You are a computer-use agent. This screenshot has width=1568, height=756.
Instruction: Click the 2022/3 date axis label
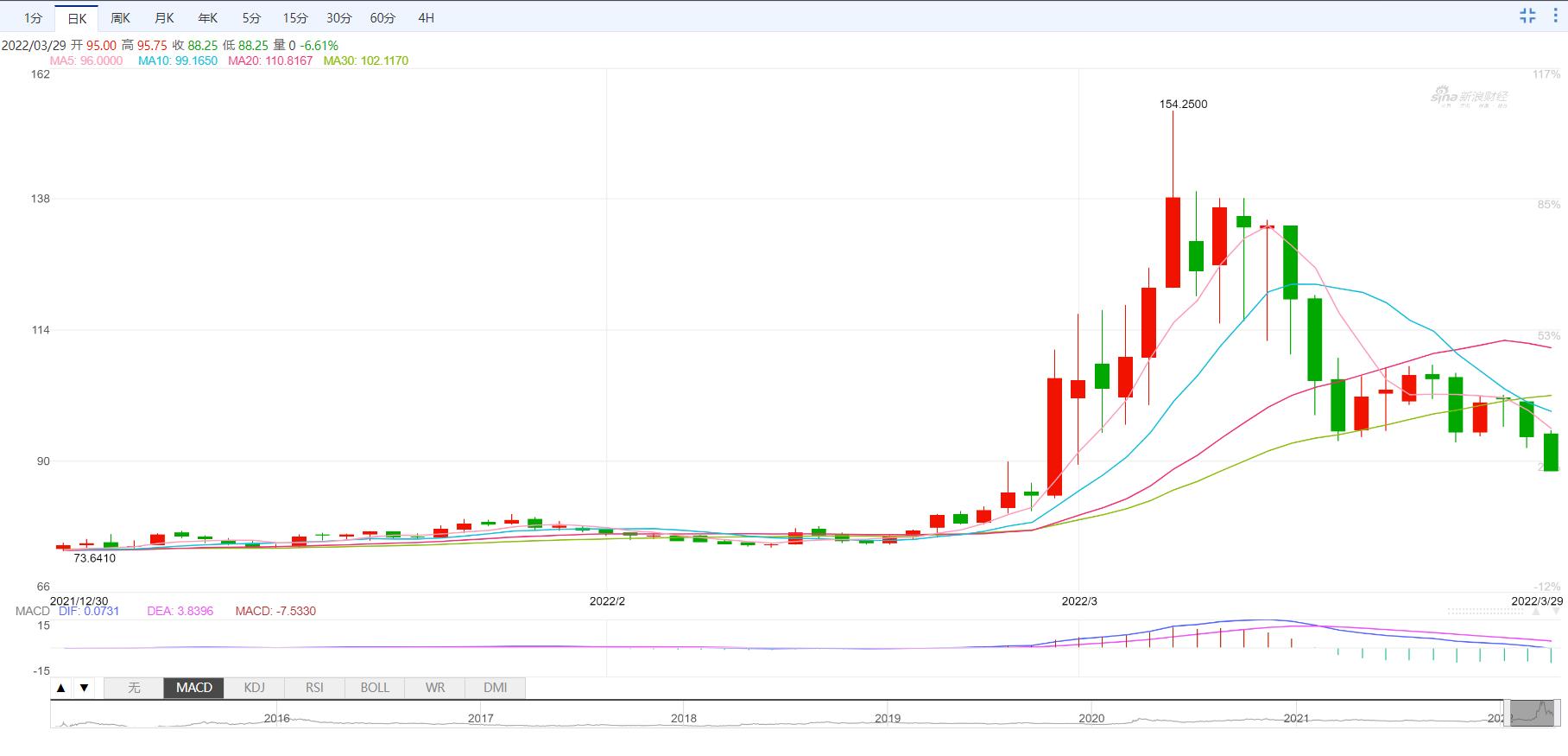1079,600
